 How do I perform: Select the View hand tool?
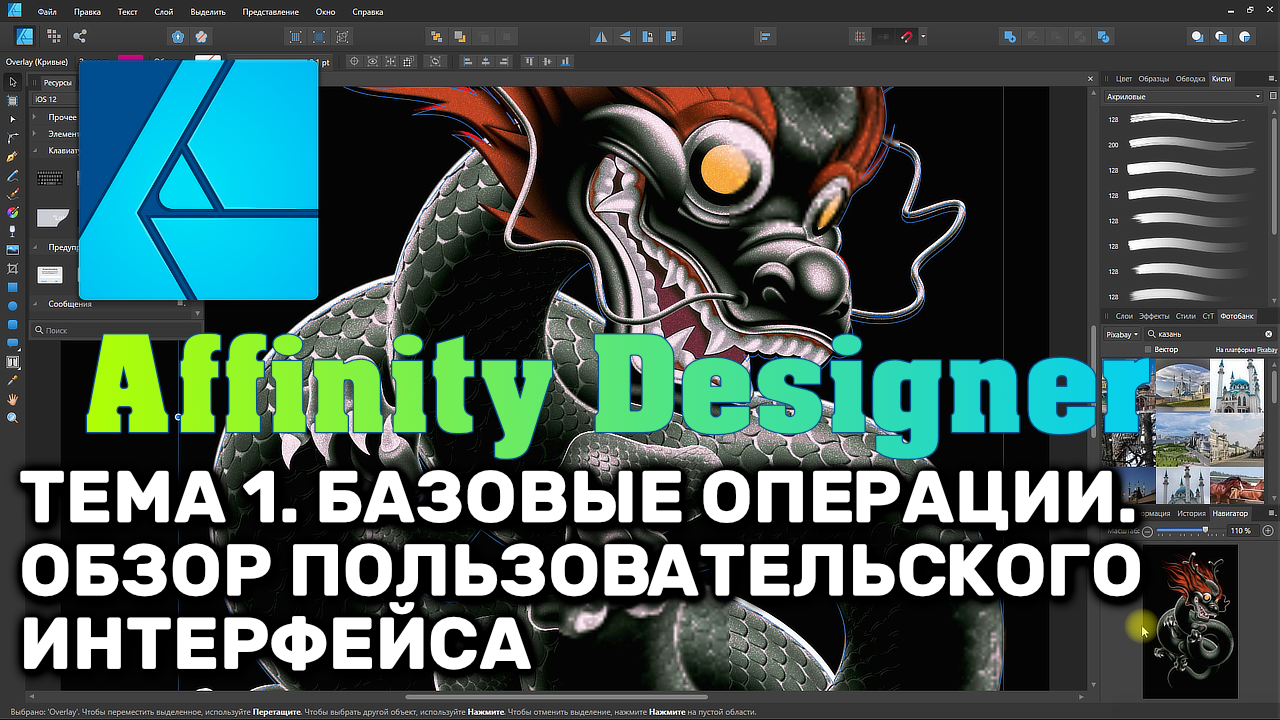[x=13, y=400]
